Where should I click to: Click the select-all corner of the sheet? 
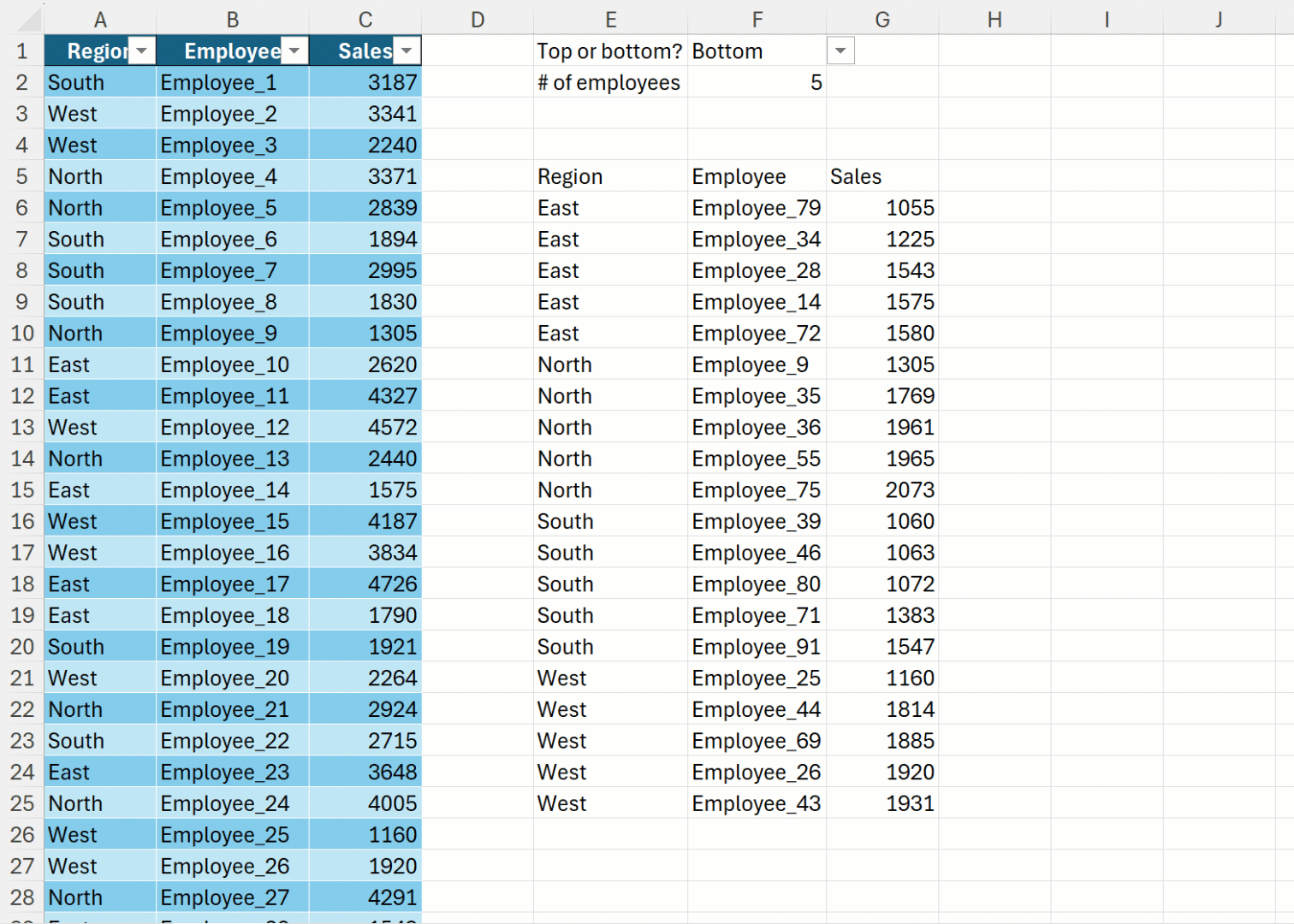[x=22, y=19]
